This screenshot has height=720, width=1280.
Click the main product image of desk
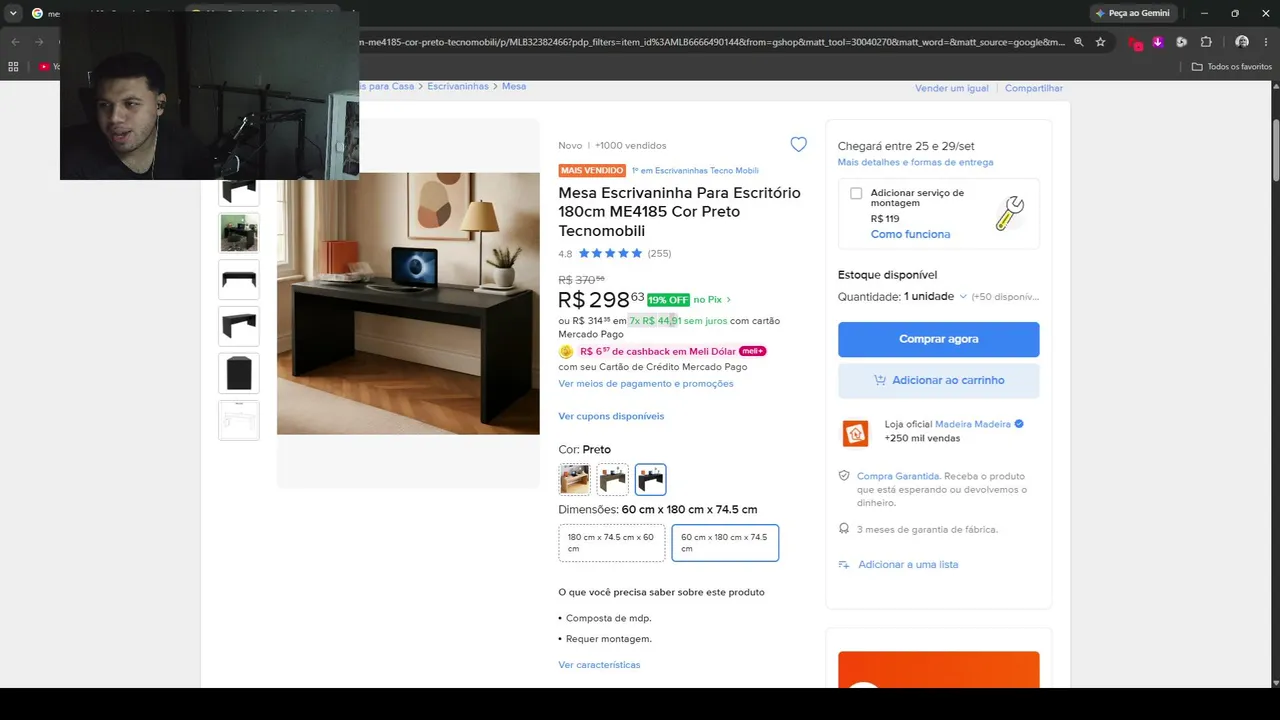click(408, 303)
